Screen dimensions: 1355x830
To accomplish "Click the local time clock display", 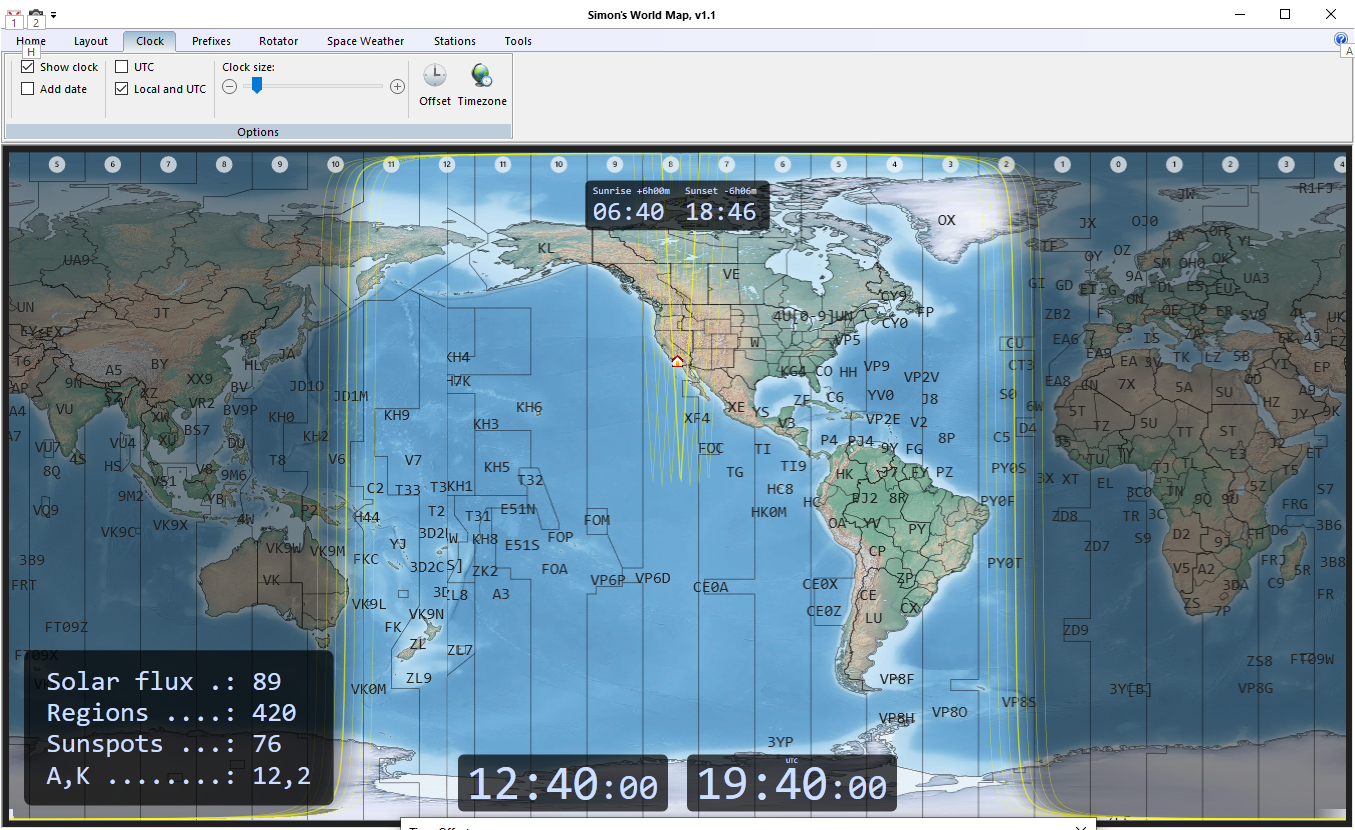I will pyautogui.click(x=563, y=784).
